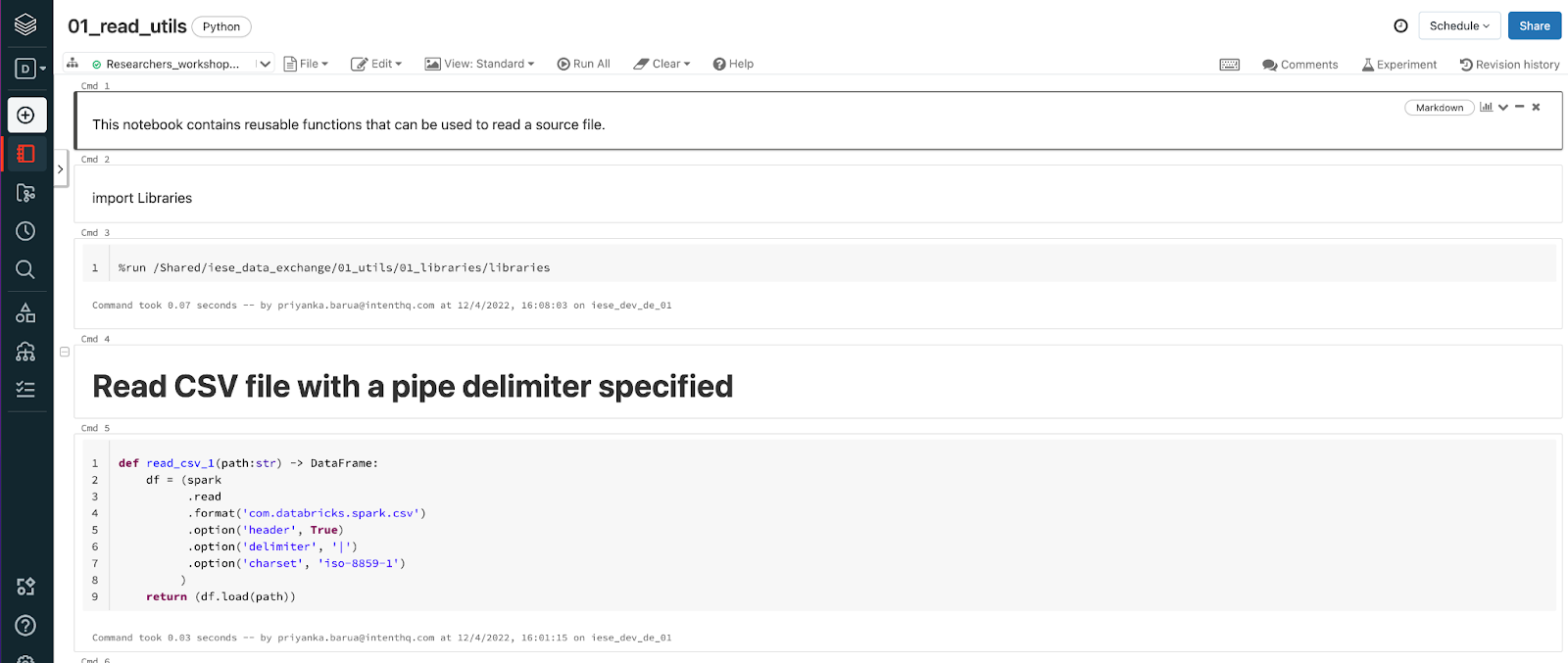Click the blue Share button
This screenshot has height=663, width=1568.
point(1534,26)
